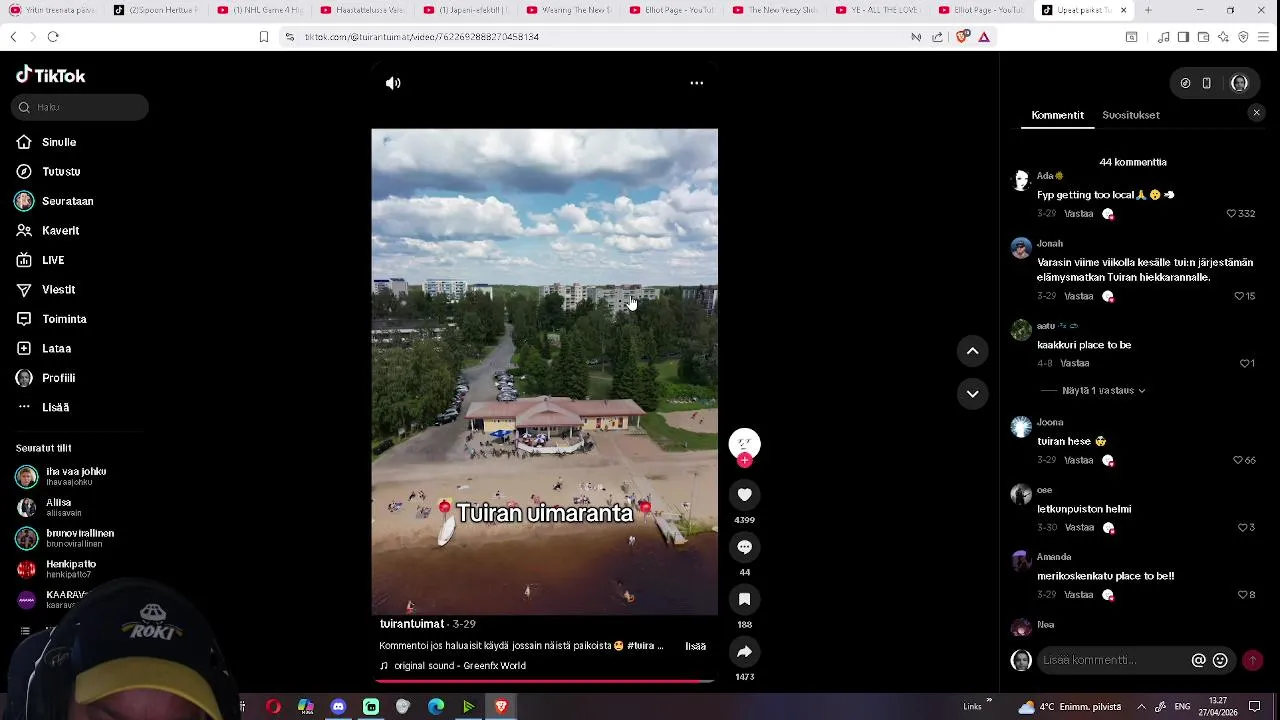Like the video with the heart icon
Viewport: 1280px width, 720px height.
point(745,495)
